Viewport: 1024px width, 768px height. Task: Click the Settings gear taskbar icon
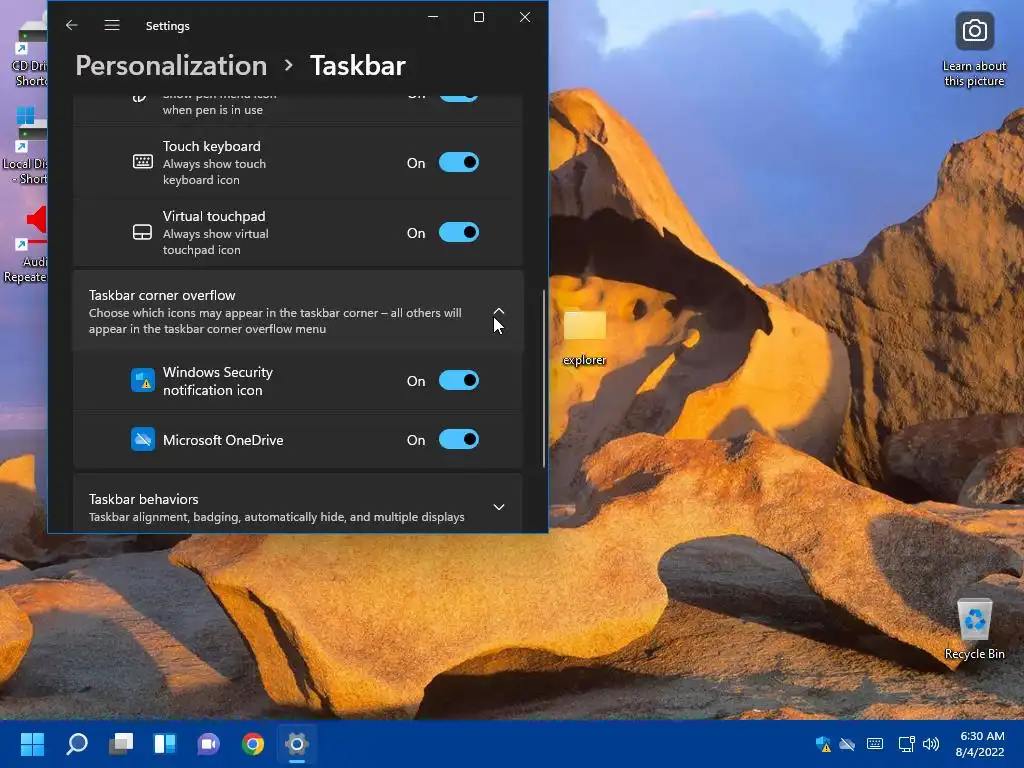point(296,744)
